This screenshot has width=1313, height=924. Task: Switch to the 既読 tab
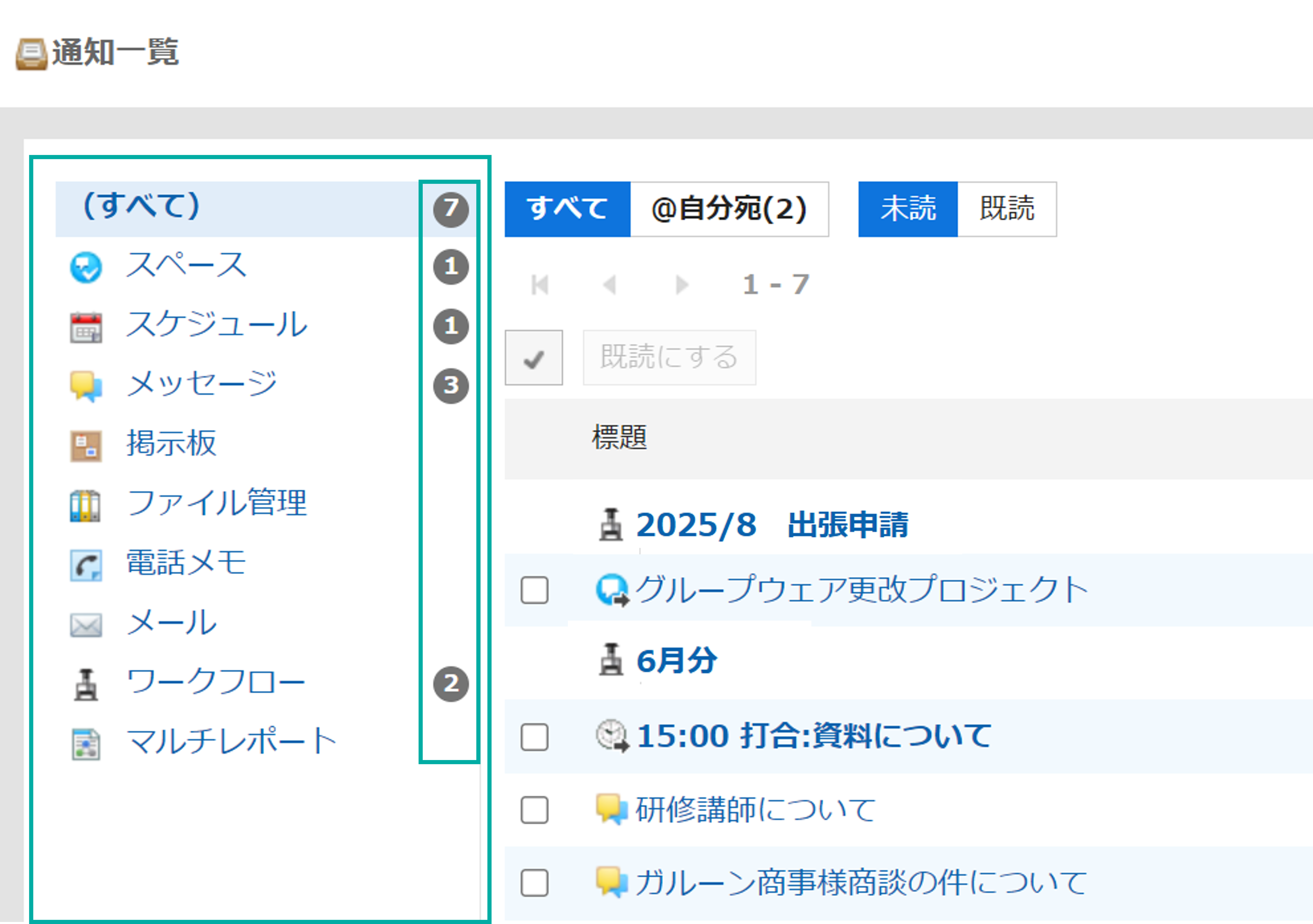[1007, 209]
